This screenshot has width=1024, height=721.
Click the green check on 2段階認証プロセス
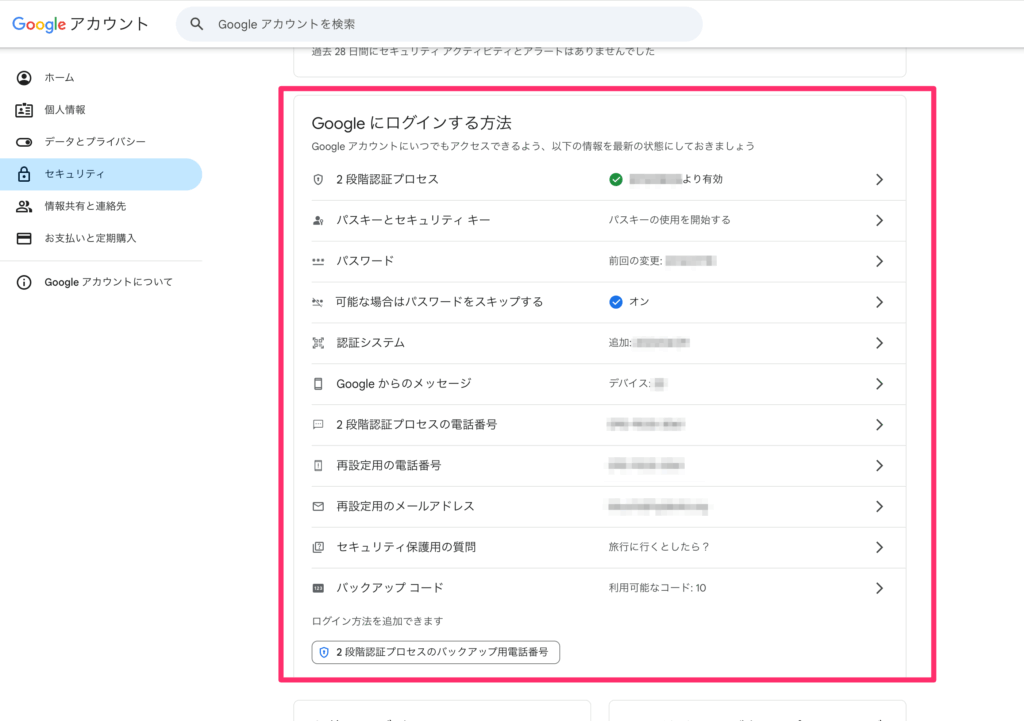pyautogui.click(x=616, y=180)
